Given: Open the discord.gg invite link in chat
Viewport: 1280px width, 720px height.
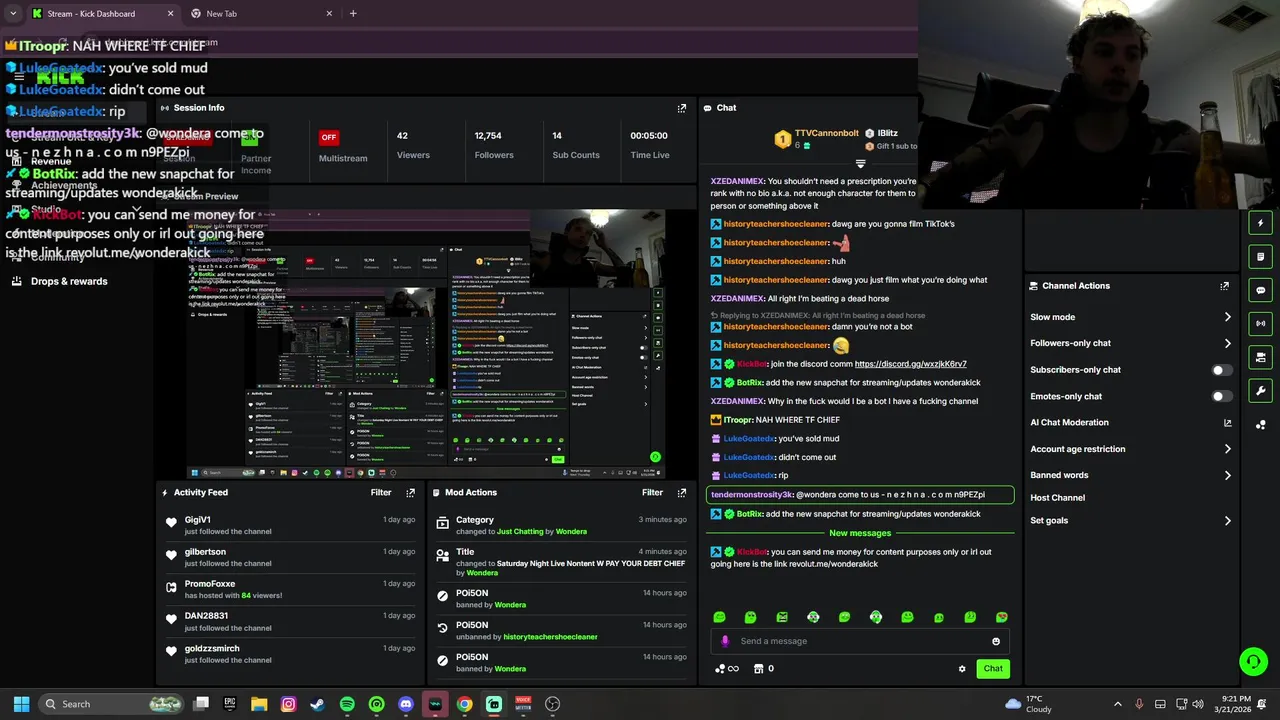Looking at the screenshot, I should [x=910, y=364].
